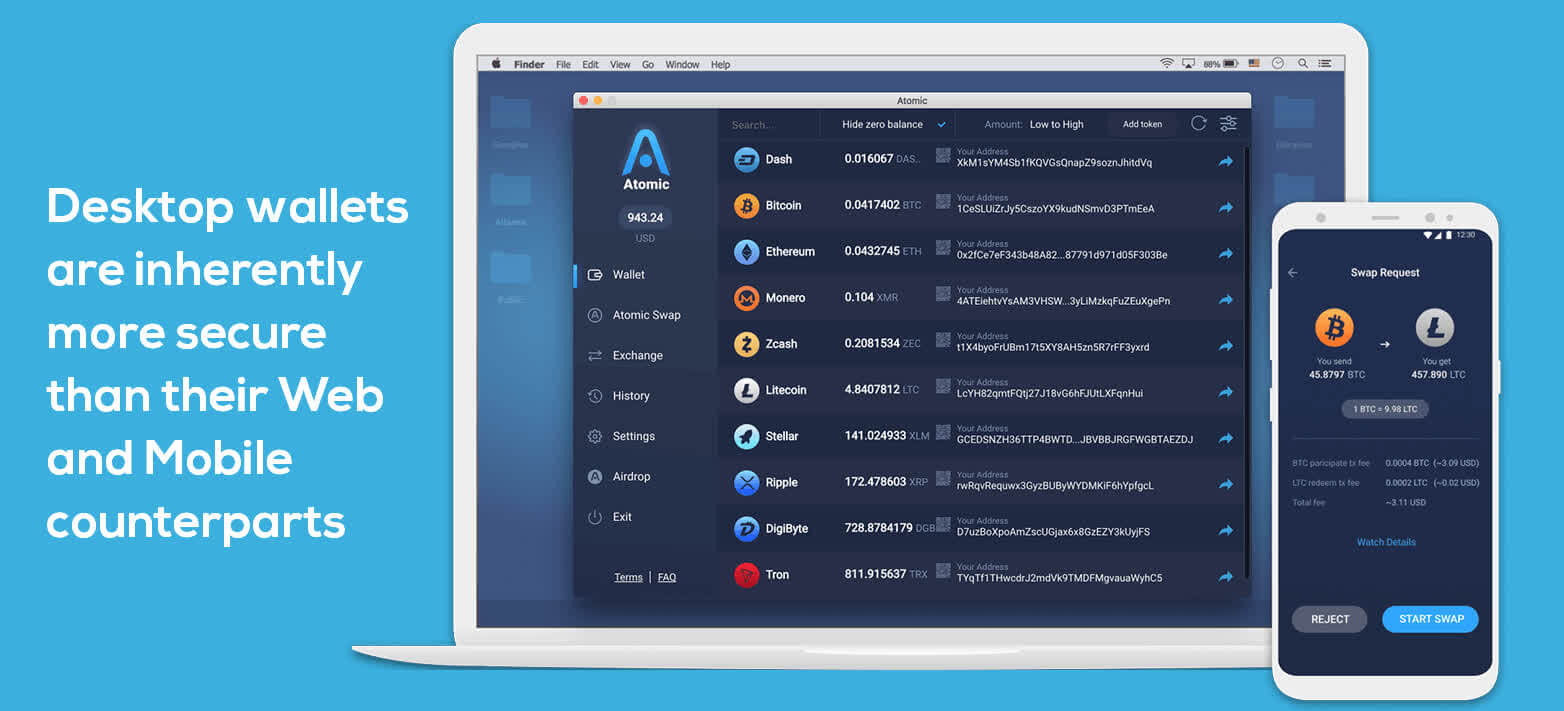
Task: Open the filter settings sliders icon
Action: coord(1228,124)
